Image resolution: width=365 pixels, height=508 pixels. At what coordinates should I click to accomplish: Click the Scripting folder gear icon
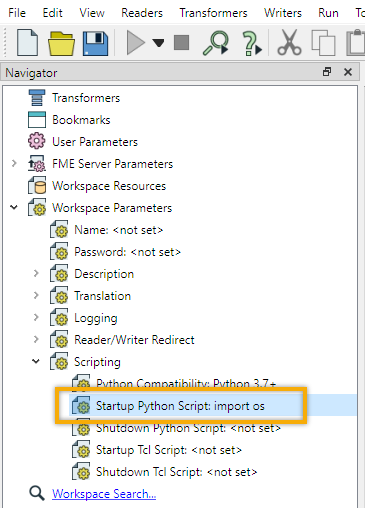pos(59,362)
